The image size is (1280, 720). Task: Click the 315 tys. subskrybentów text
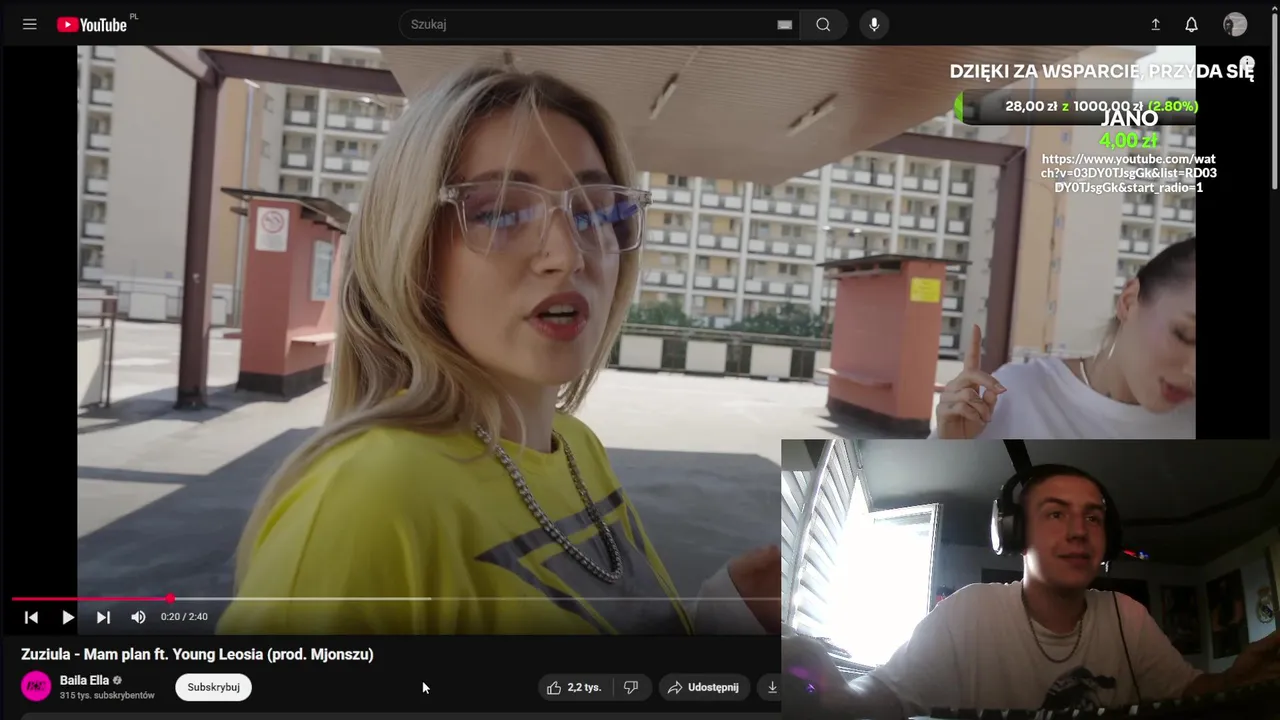[x=107, y=695]
